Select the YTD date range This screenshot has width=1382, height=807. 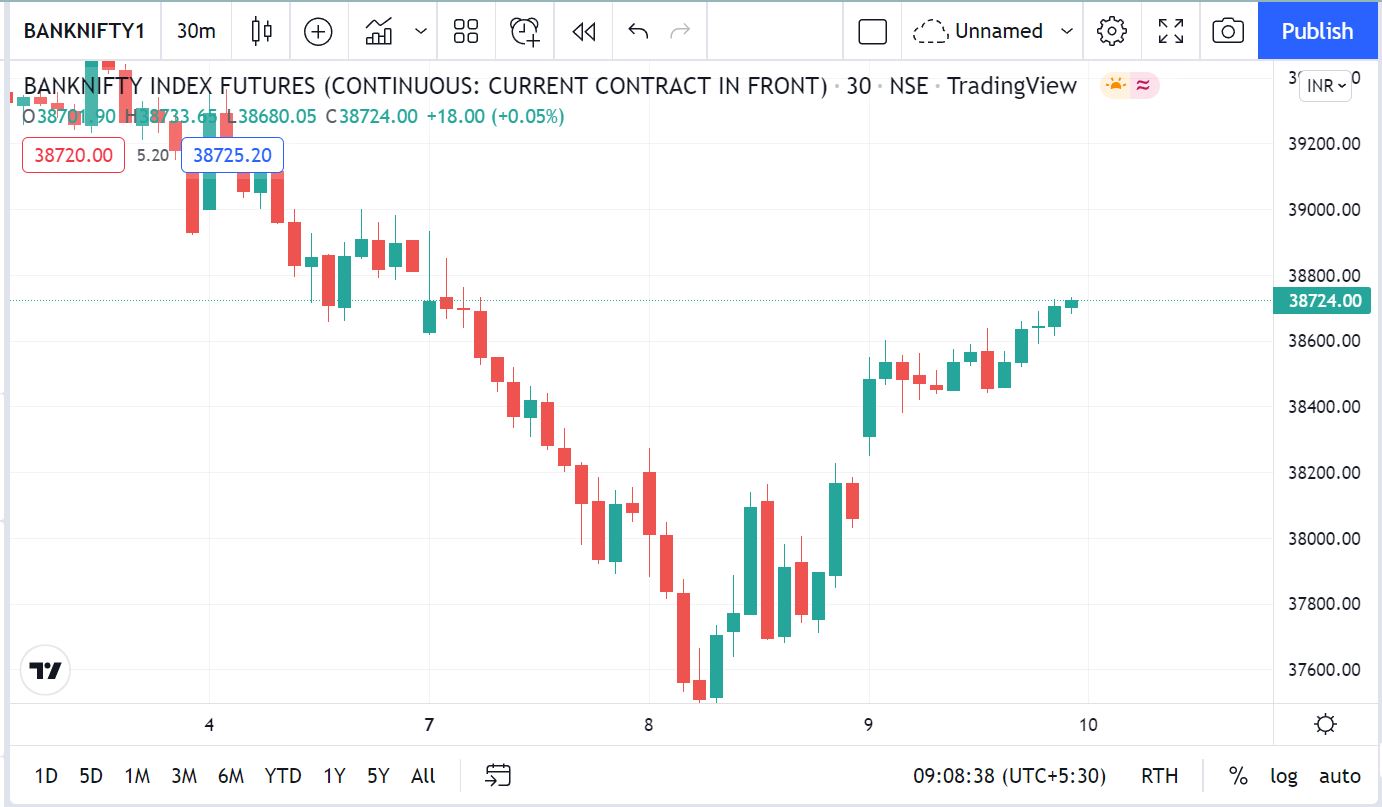point(283,776)
